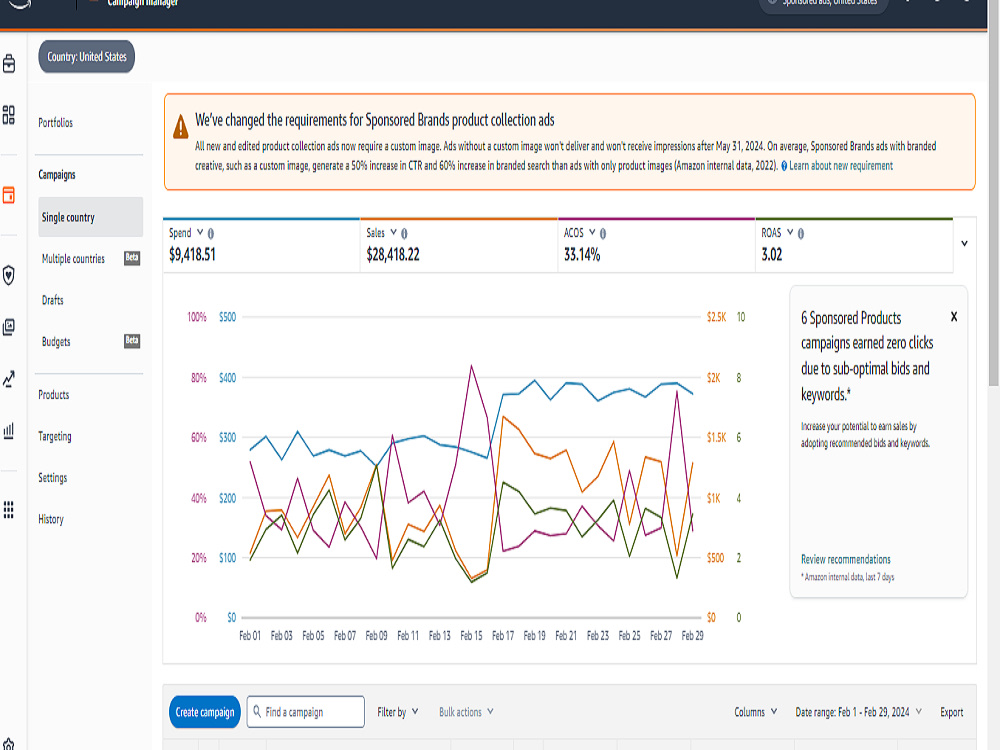Image resolution: width=1000 pixels, height=750 pixels.
Task: Click the ROAS value 3.02
Action: click(772, 255)
